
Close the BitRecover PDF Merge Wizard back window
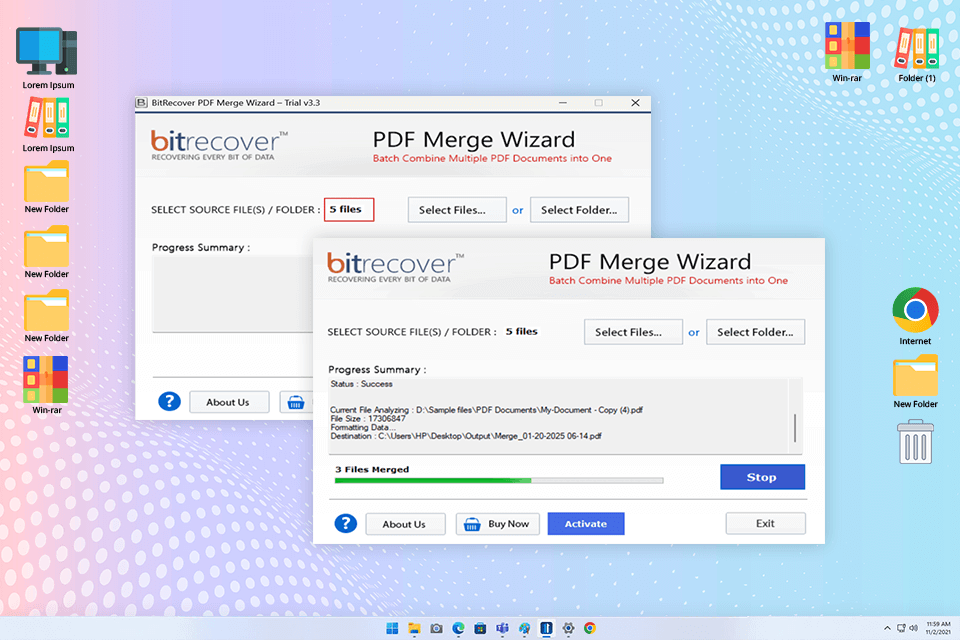click(636, 103)
